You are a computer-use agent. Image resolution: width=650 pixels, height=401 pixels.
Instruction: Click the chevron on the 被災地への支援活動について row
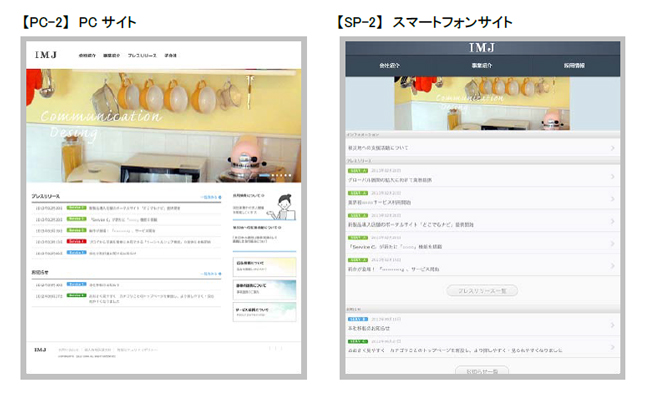point(612,148)
